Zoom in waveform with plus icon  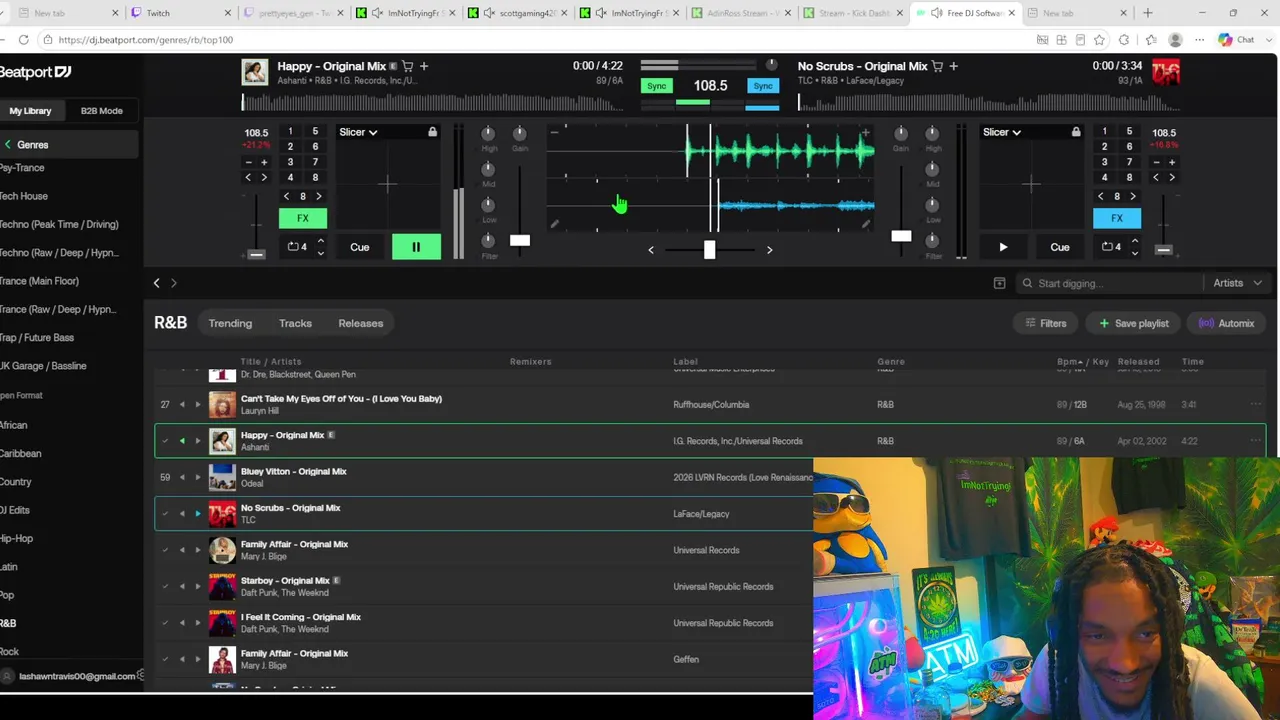865,132
